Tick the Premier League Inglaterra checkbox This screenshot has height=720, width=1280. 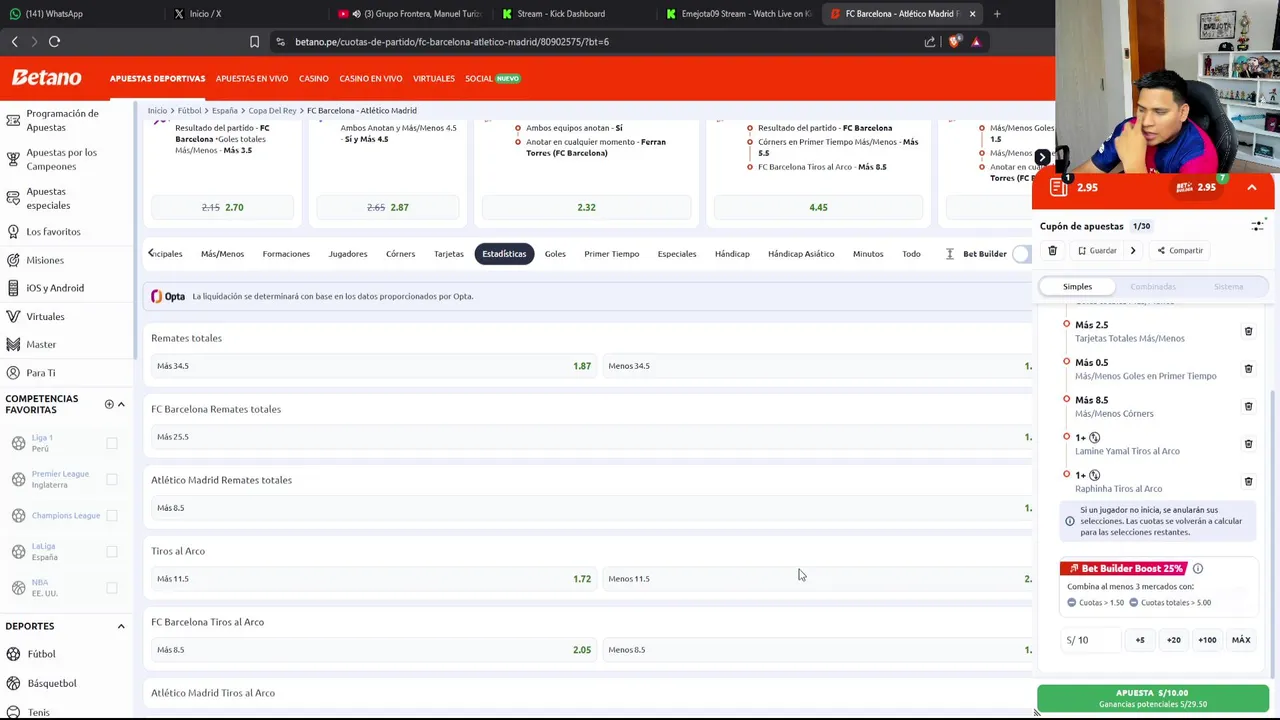coord(112,479)
